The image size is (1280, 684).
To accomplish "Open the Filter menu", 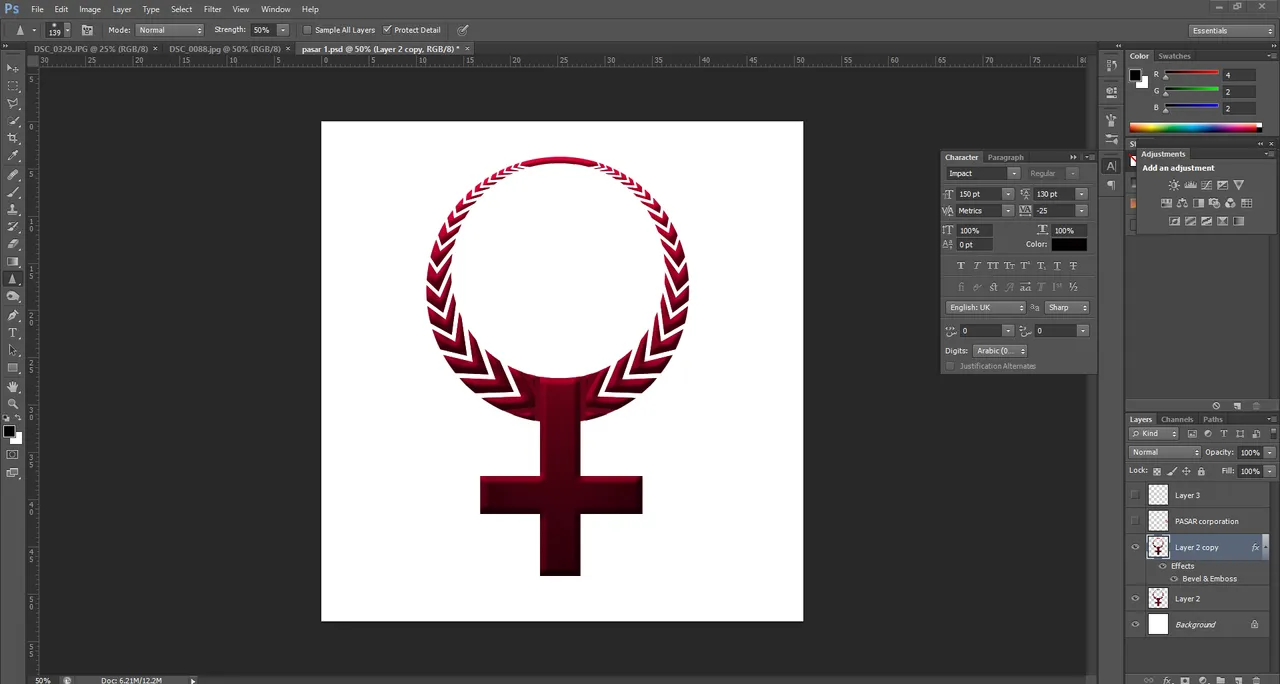I will (212, 9).
